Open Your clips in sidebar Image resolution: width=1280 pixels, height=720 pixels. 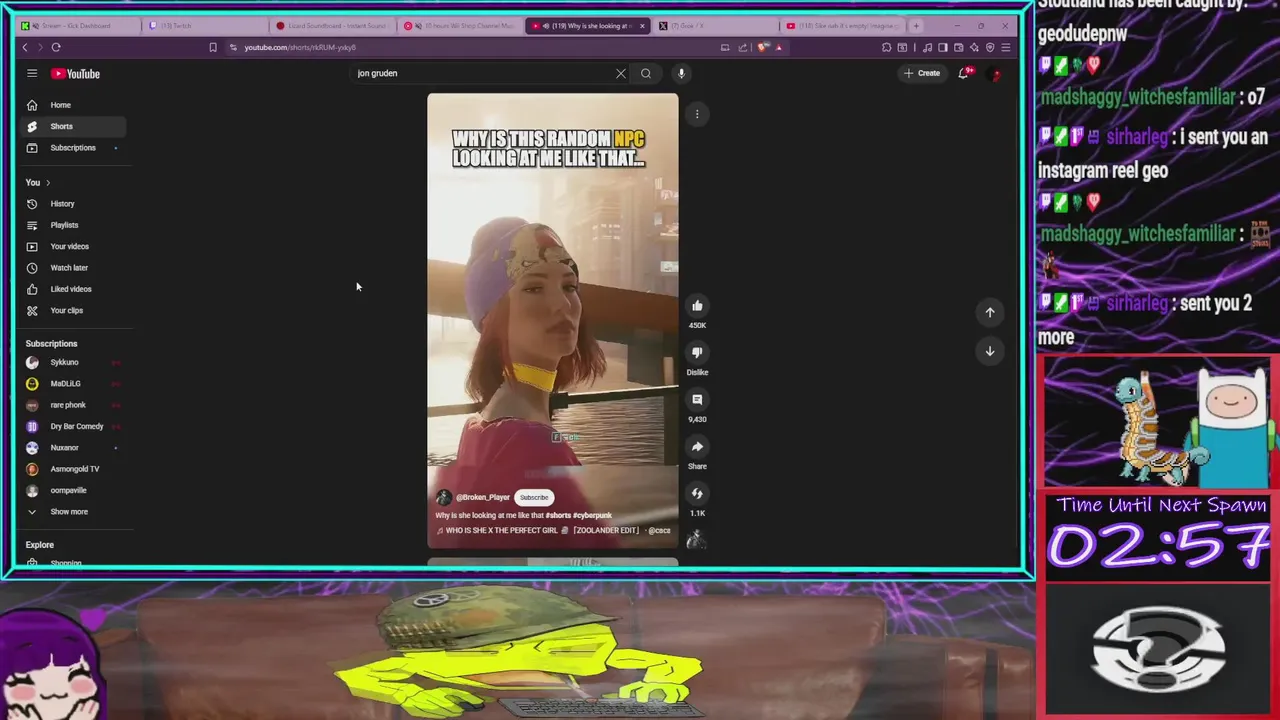[72, 310]
